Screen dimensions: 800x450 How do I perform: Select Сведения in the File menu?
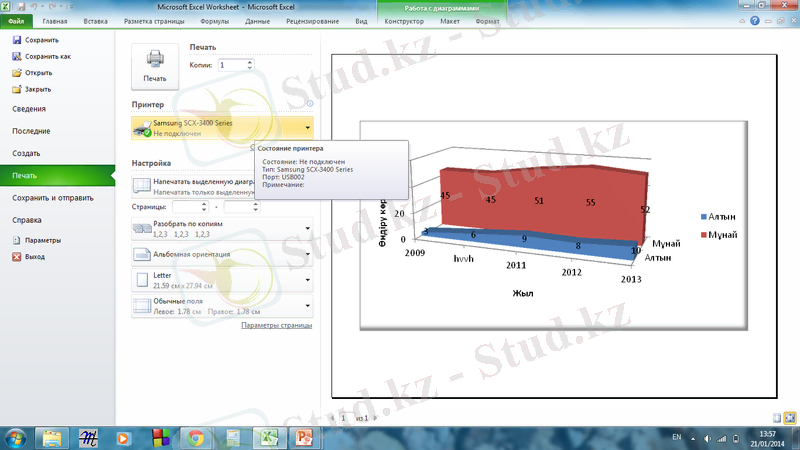[x=29, y=109]
